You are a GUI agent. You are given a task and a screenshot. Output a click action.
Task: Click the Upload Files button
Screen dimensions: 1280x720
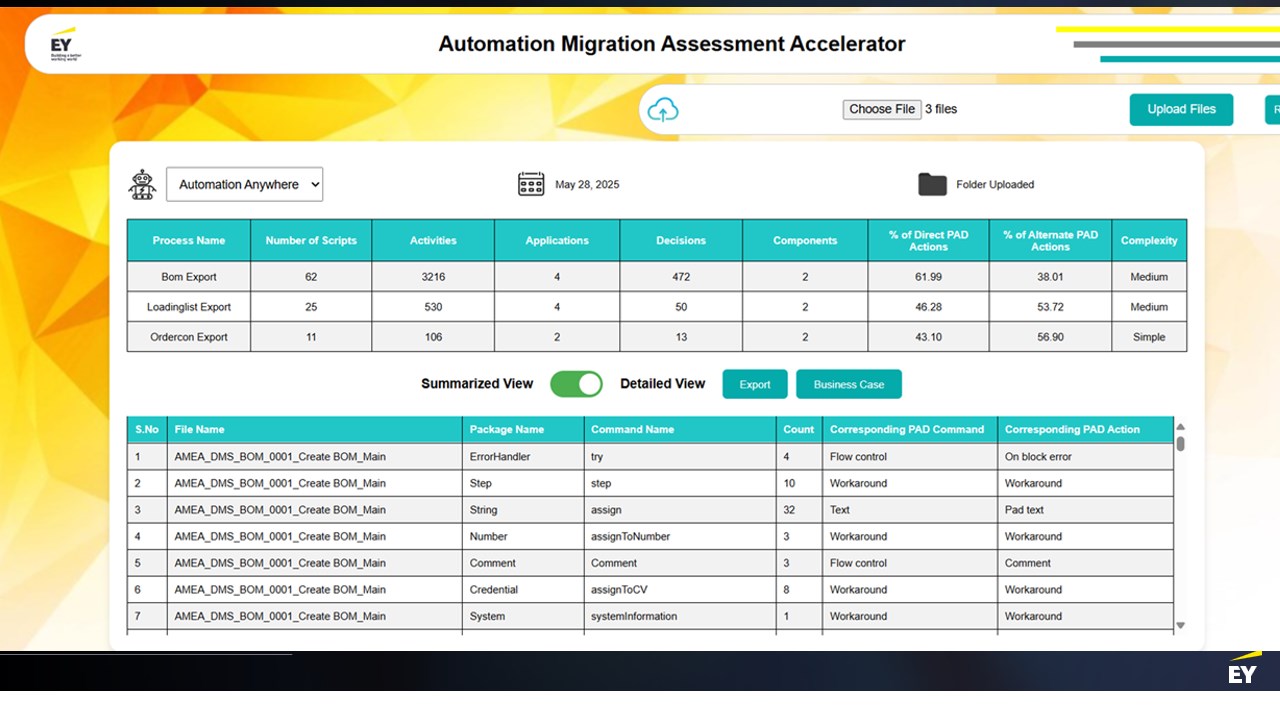tap(1181, 109)
